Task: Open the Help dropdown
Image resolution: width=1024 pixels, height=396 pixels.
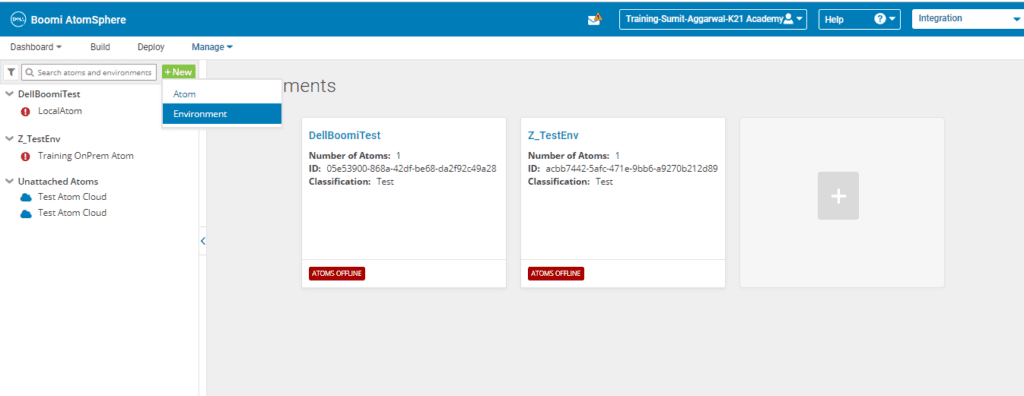Action: click(859, 19)
